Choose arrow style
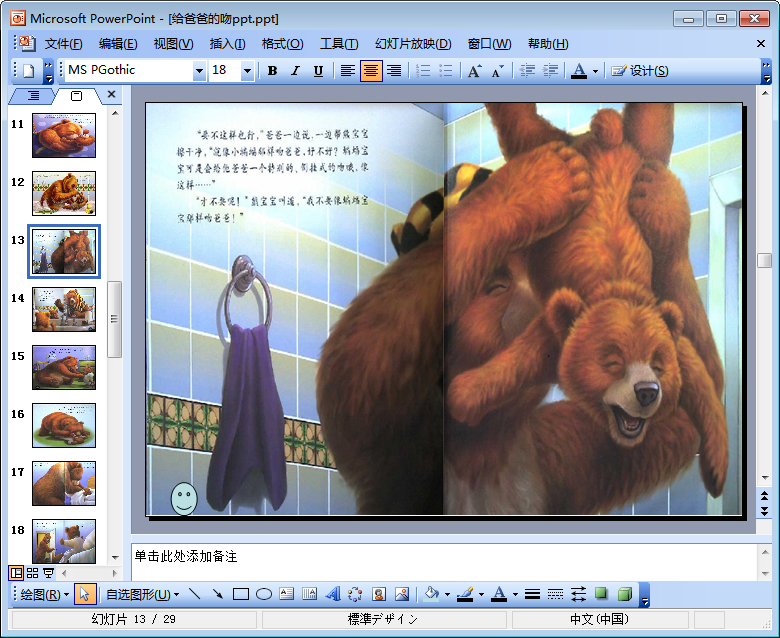 (x=578, y=594)
